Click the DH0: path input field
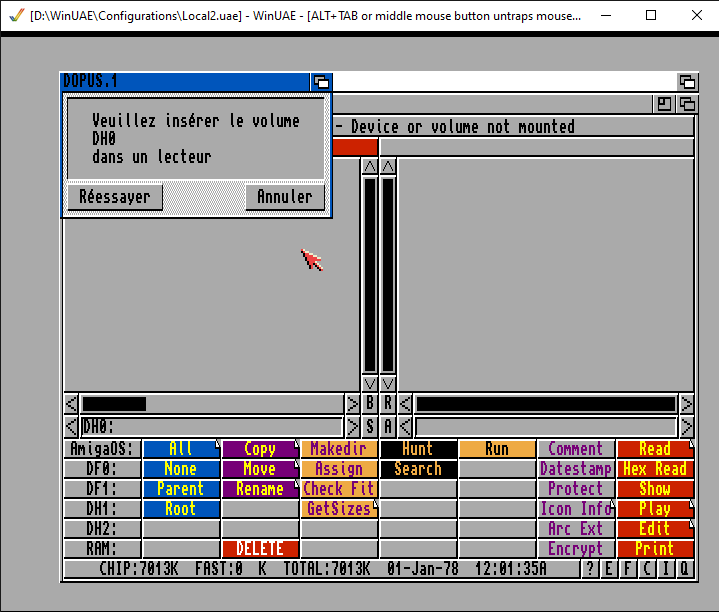Screen dimensions: 719x612 click(x=212, y=427)
